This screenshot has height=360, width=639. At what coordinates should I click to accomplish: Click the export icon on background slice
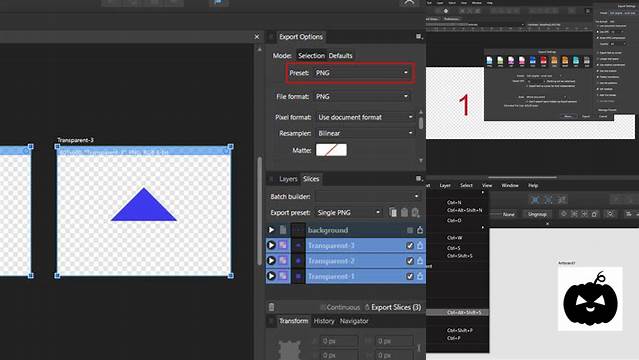pyautogui.click(x=420, y=230)
